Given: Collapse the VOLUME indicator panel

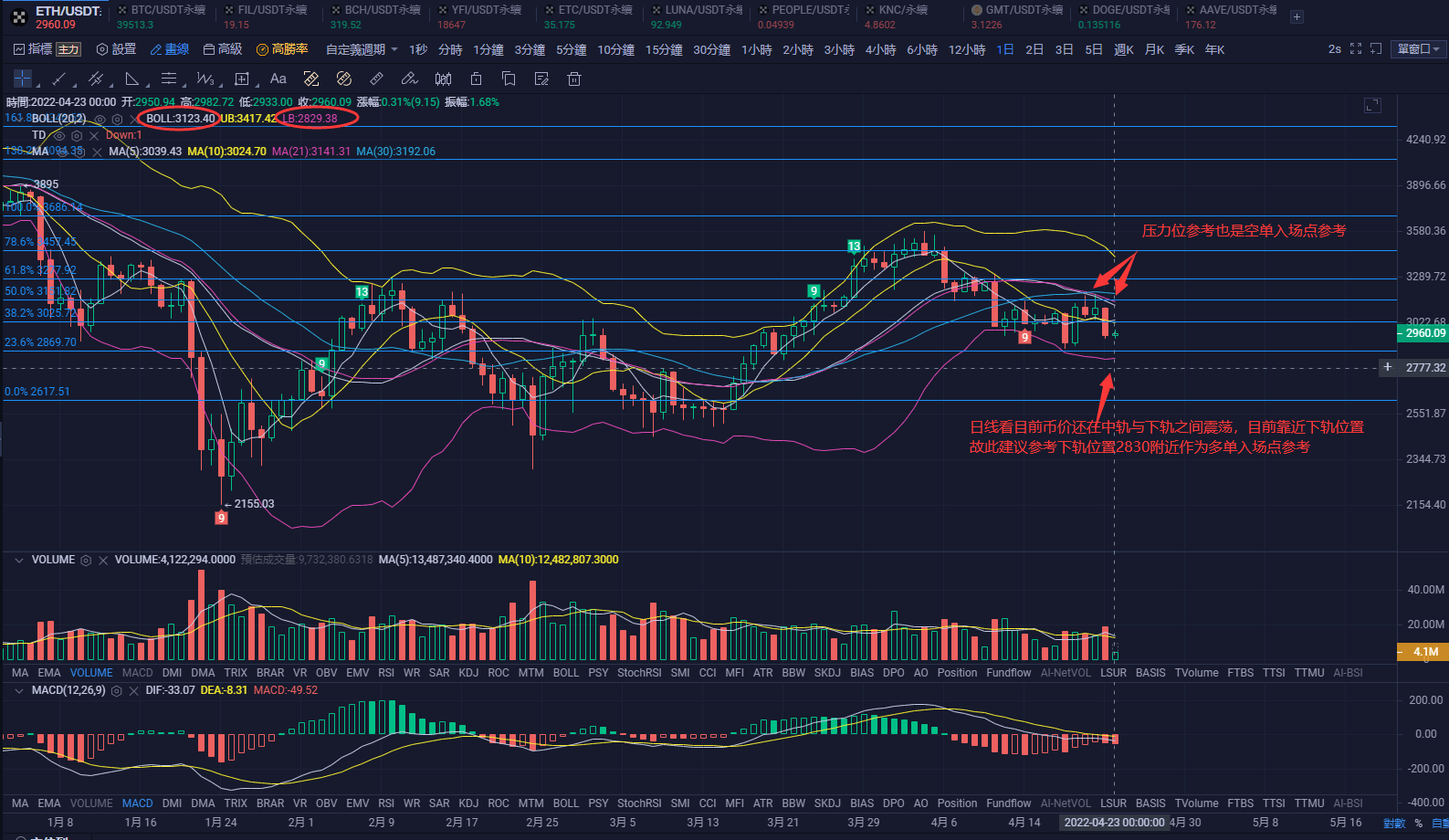Looking at the screenshot, I should [x=18, y=560].
